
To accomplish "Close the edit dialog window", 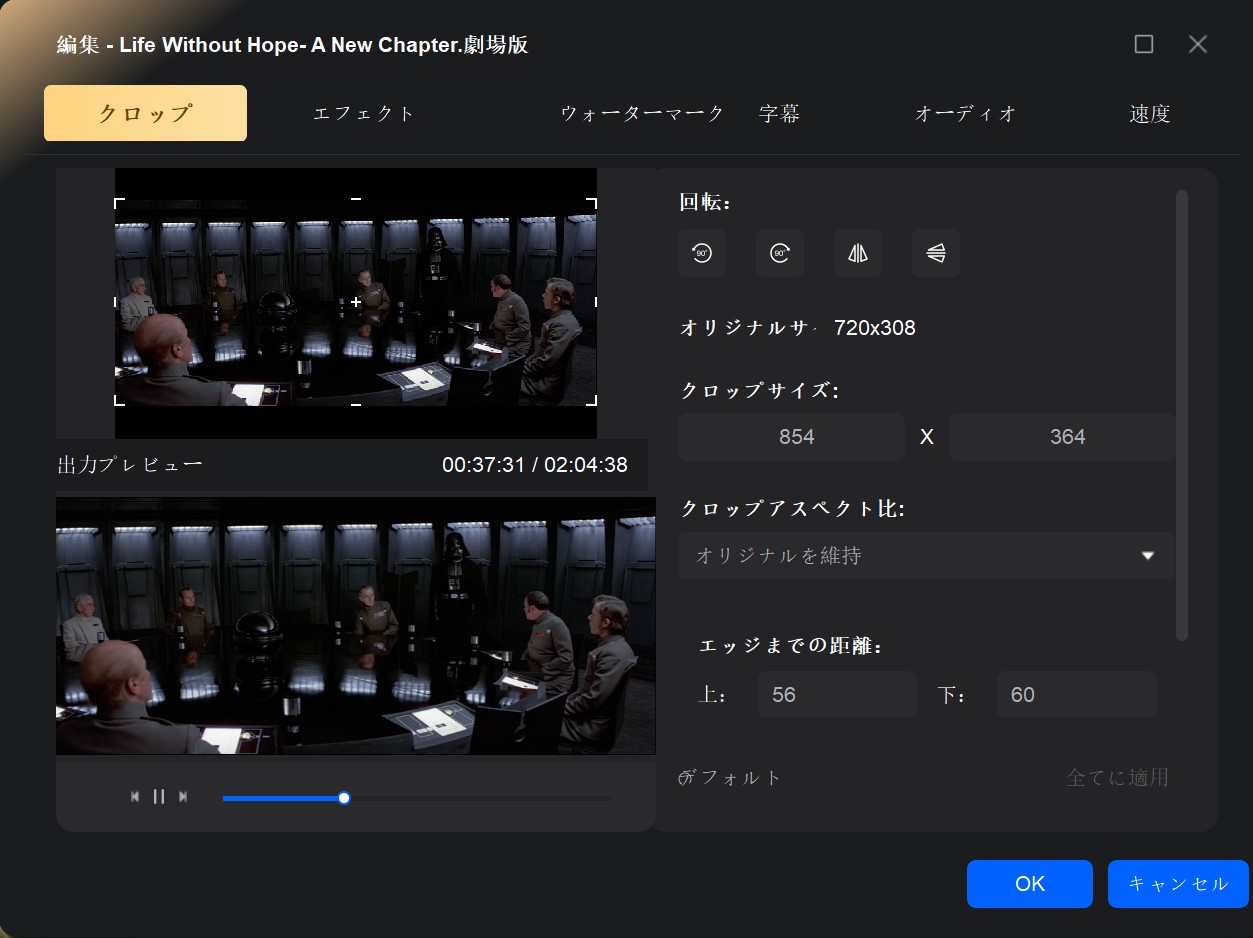I will coord(1198,44).
